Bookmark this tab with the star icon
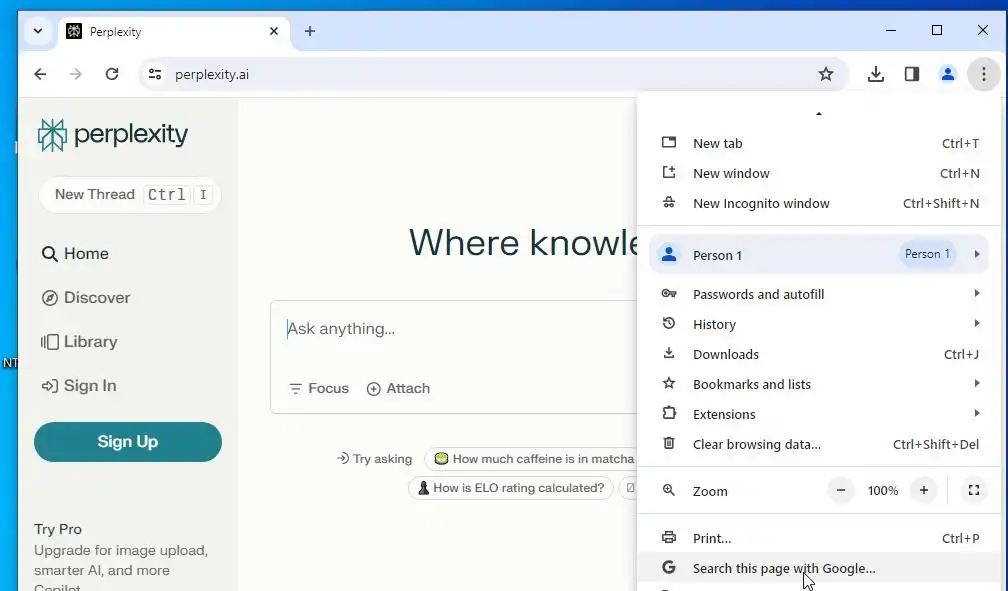The width and height of the screenshot is (1008, 591). [x=825, y=74]
